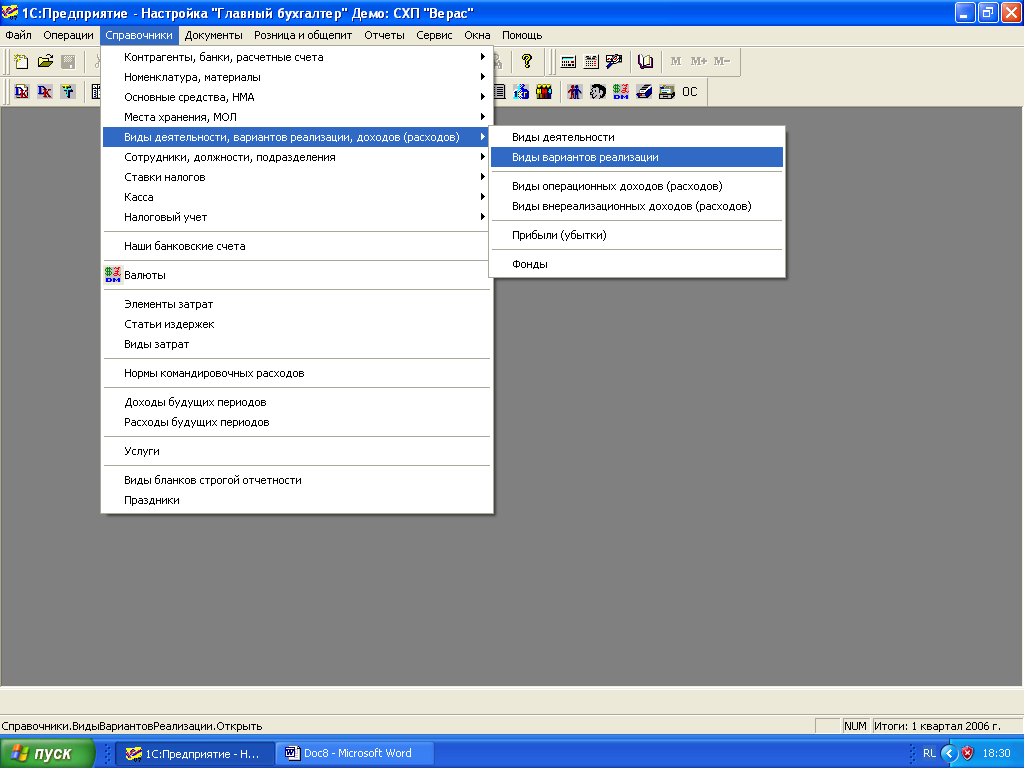
Task: Select Прибыли (убытки) submenu entry
Action: coord(637,235)
